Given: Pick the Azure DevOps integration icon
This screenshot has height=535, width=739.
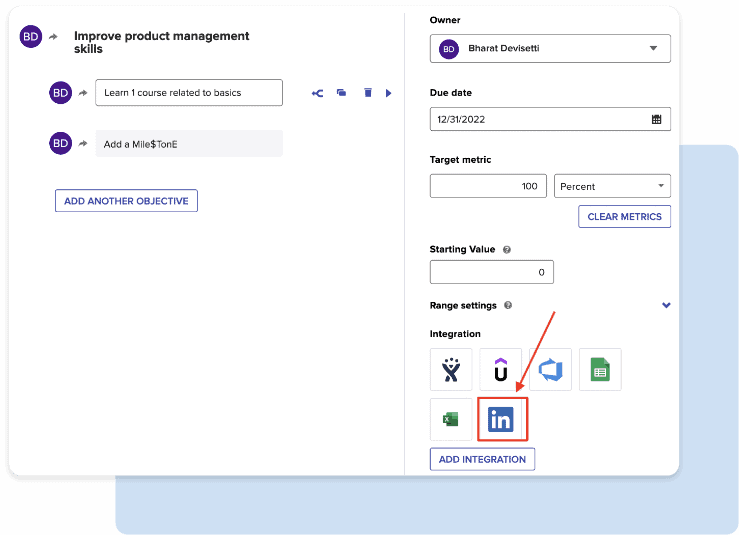Looking at the screenshot, I should (x=550, y=370).
